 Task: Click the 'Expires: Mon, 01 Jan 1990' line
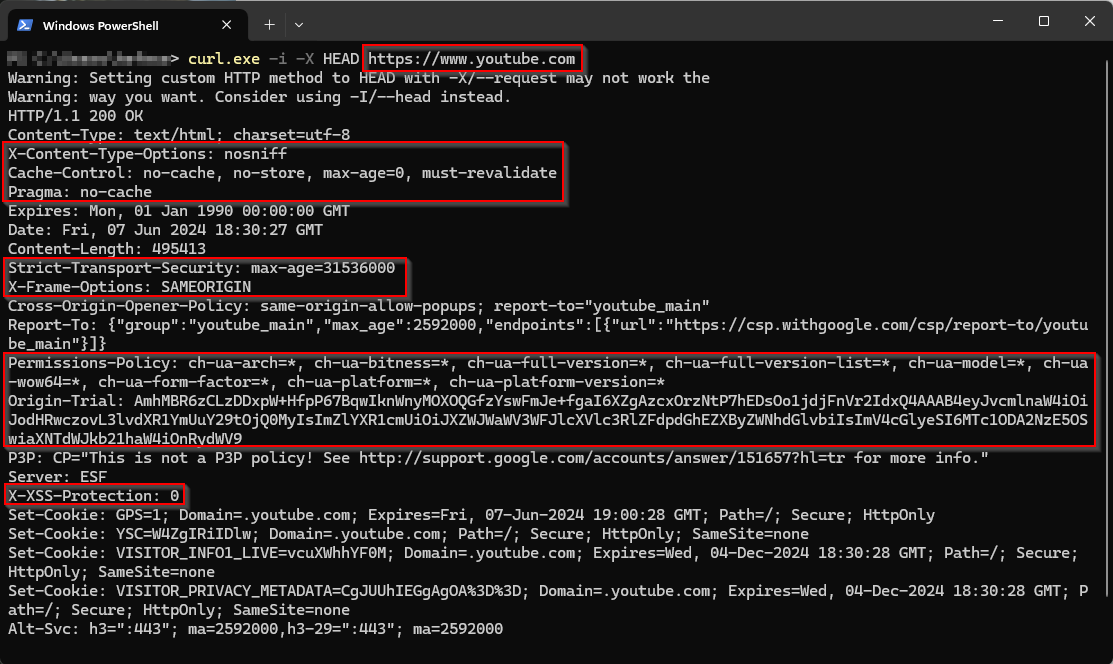pos(179,211)
